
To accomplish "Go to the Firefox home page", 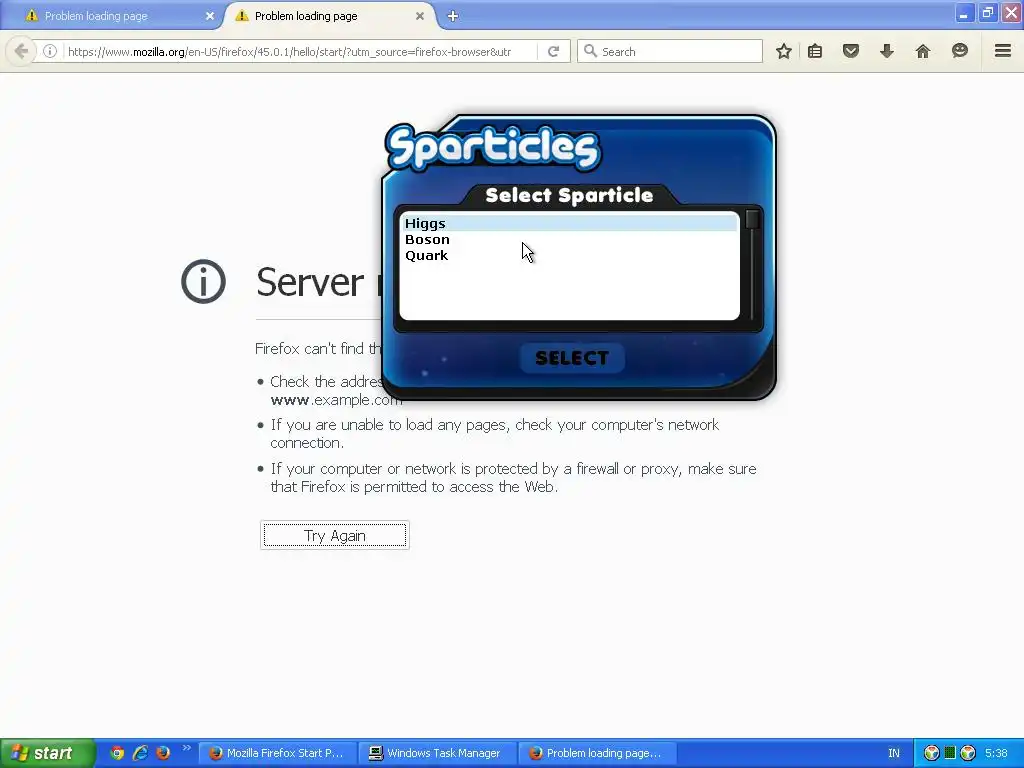I will tap(923, 51).
